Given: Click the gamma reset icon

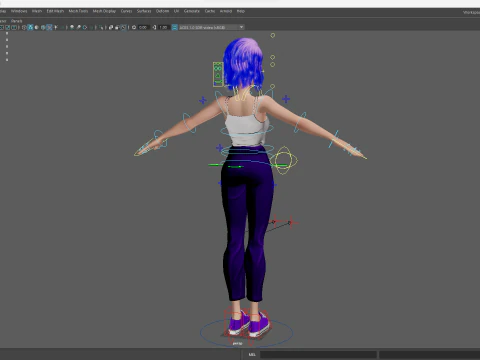Looking at the screenshot, I should tap(154, 27).
